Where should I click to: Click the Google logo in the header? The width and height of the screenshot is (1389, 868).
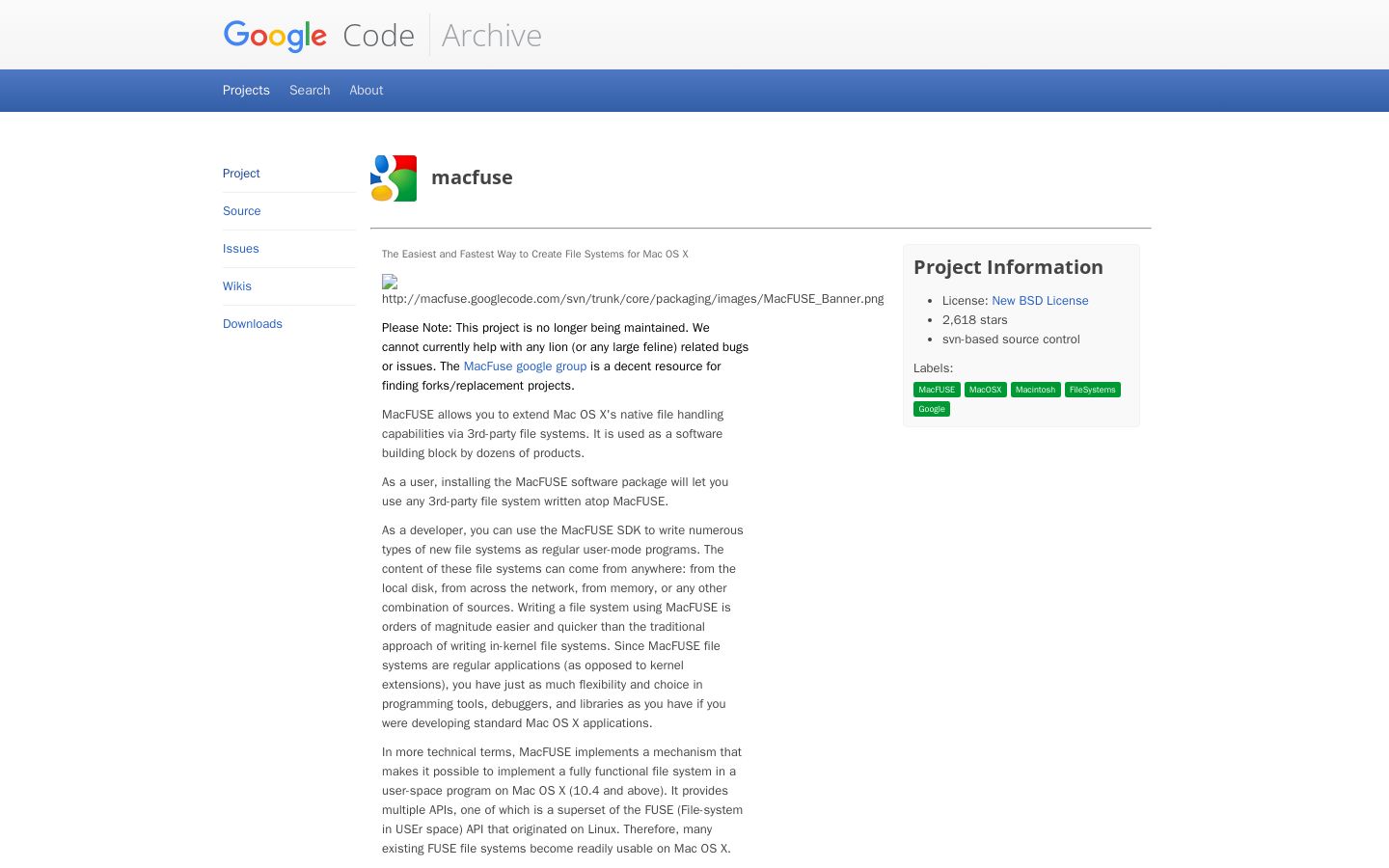tap(275, 36)
